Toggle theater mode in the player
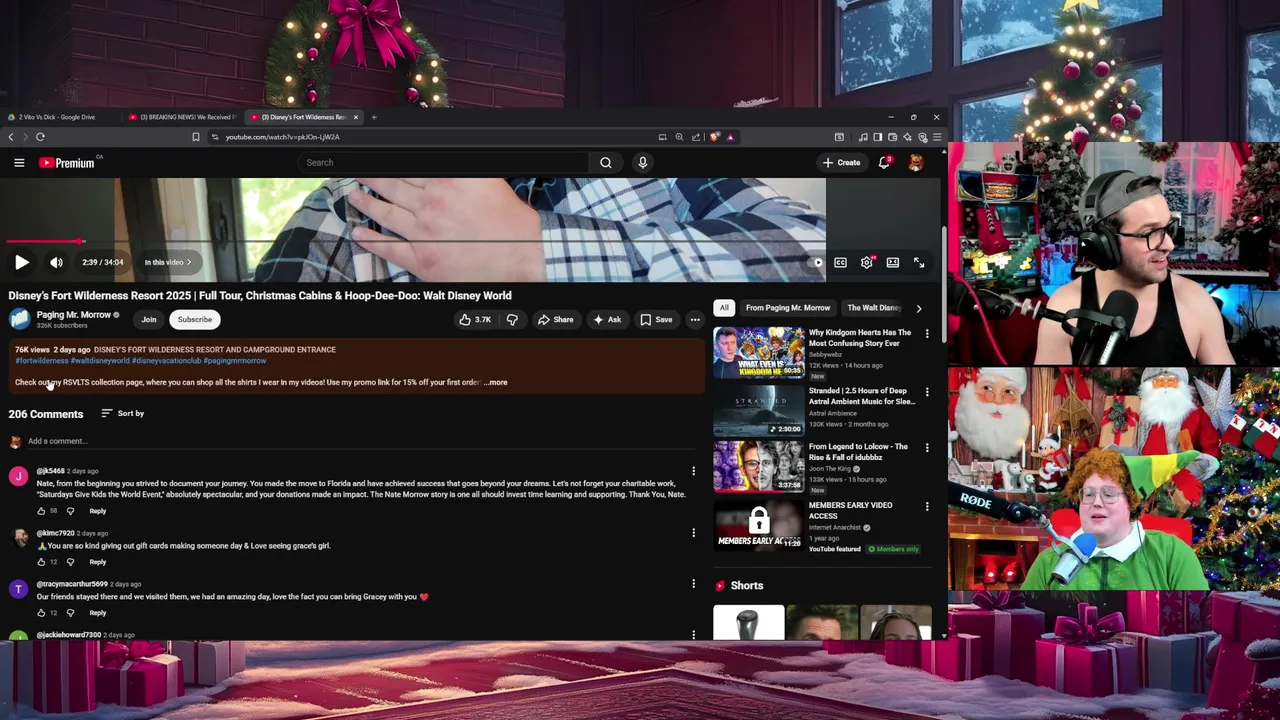This screenshot has width=1280, height=720. (892, 262)
